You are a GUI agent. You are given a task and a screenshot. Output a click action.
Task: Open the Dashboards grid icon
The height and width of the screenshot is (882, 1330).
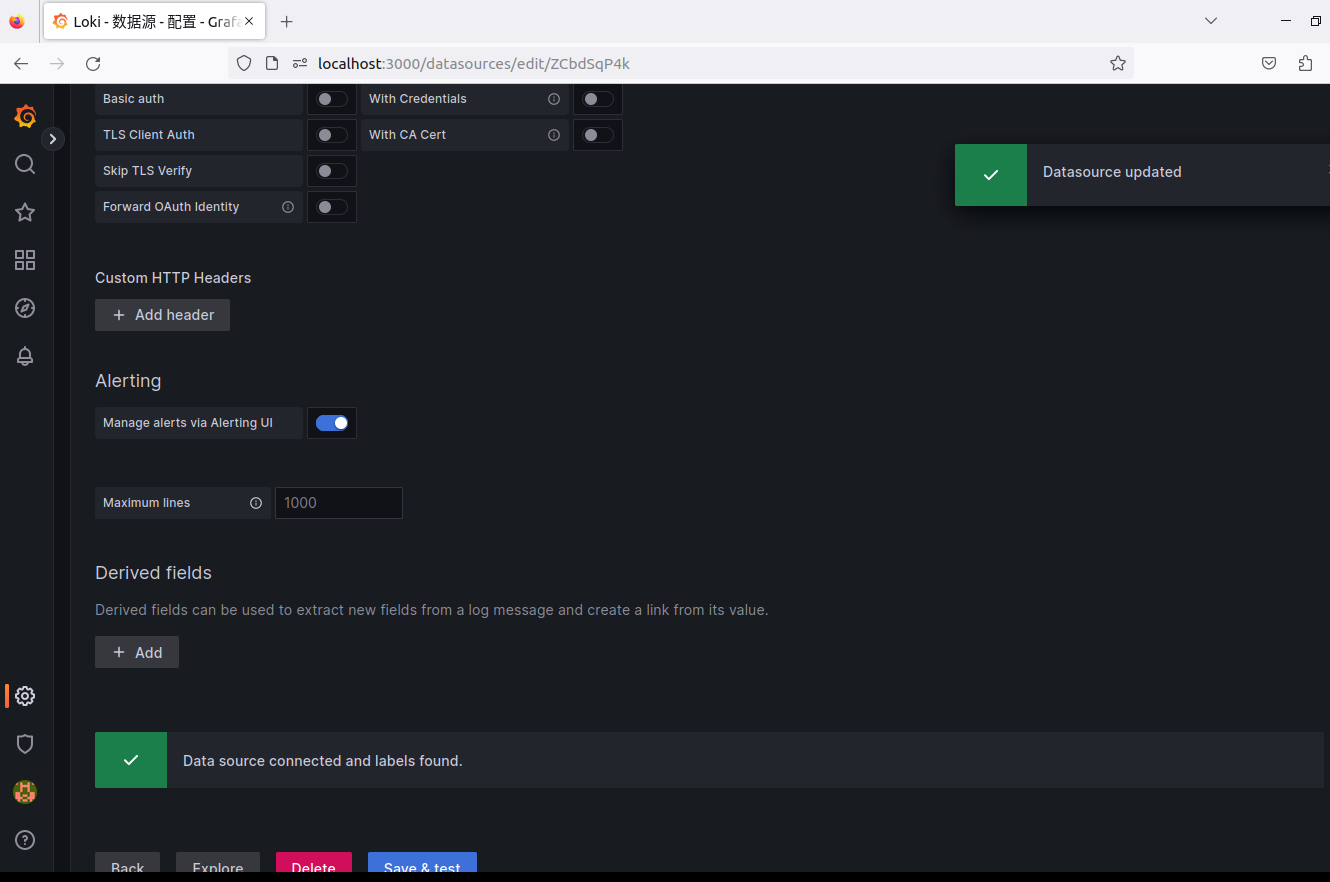pyautogui.click(x=25, y=260)
